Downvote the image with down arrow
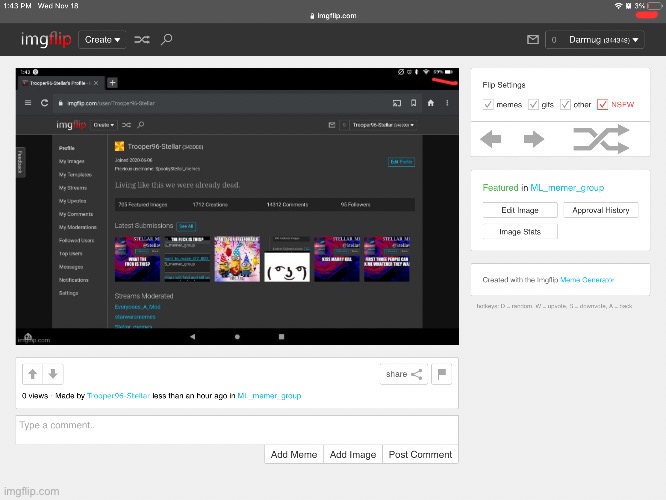666x500 pixels. (x=53, y=374)
